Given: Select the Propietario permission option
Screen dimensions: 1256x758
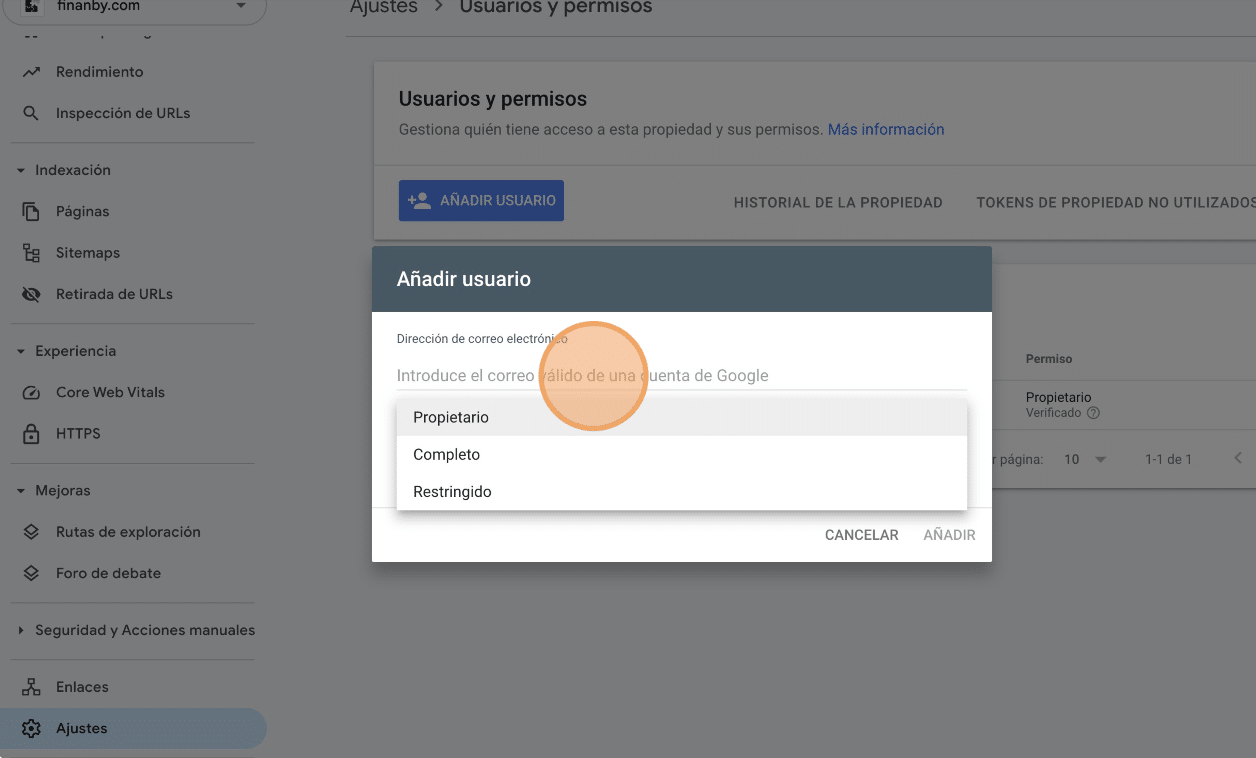Looking at the screenshot, I should pos(682,417).
